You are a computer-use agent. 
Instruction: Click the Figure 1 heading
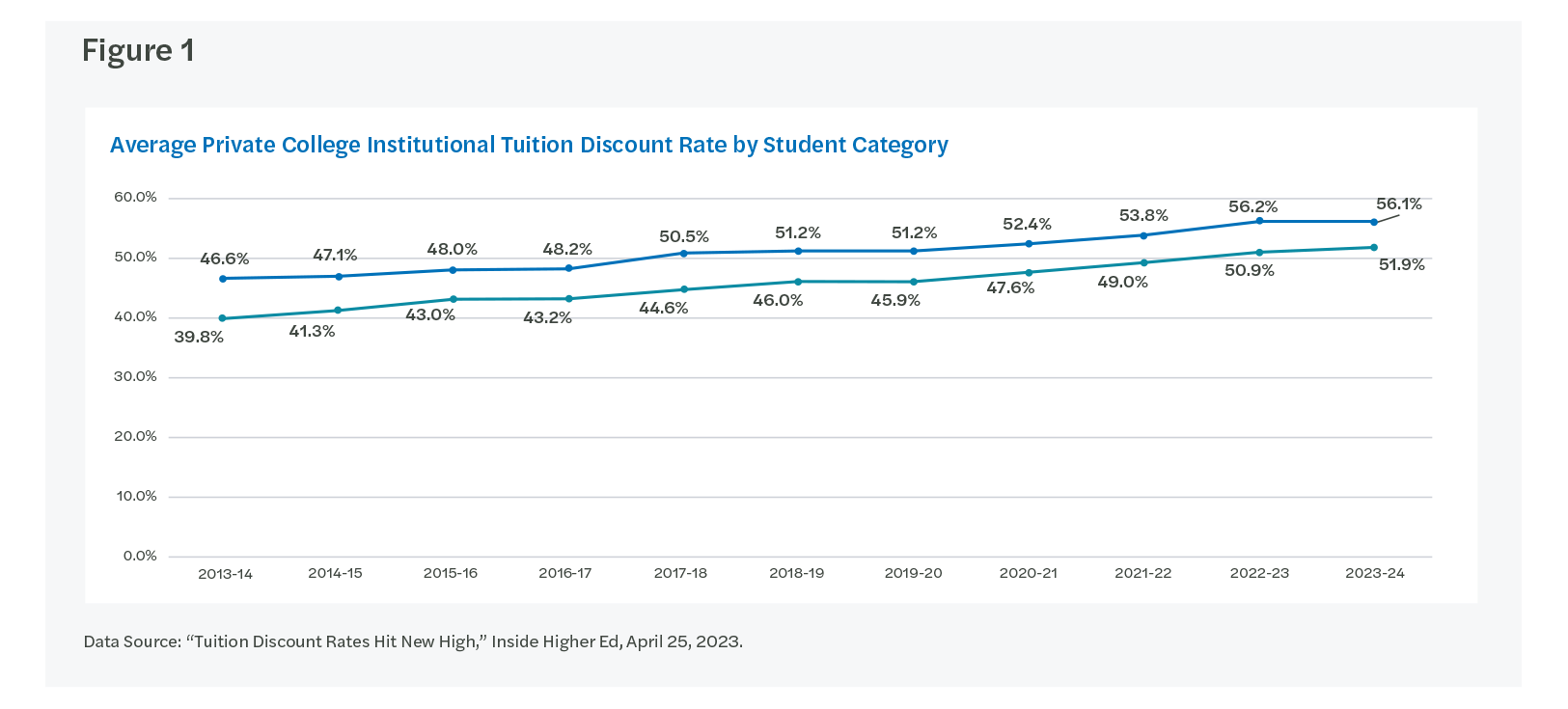click(138, 50)
